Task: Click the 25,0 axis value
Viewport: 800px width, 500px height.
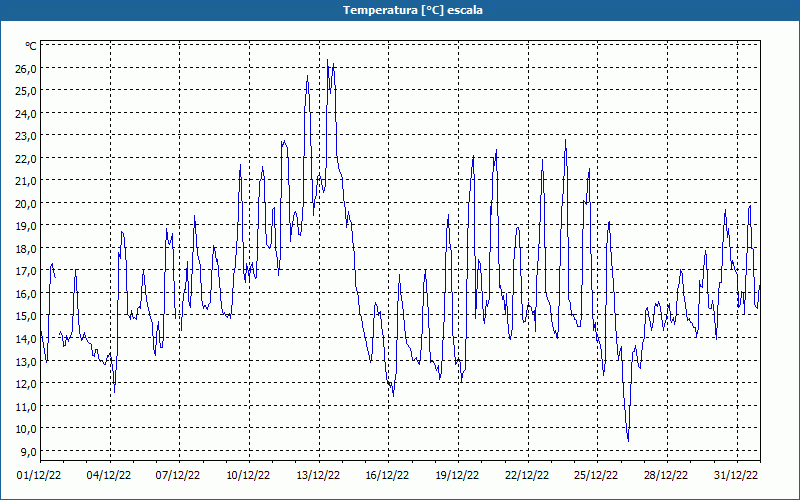Action: pos(26,91)
